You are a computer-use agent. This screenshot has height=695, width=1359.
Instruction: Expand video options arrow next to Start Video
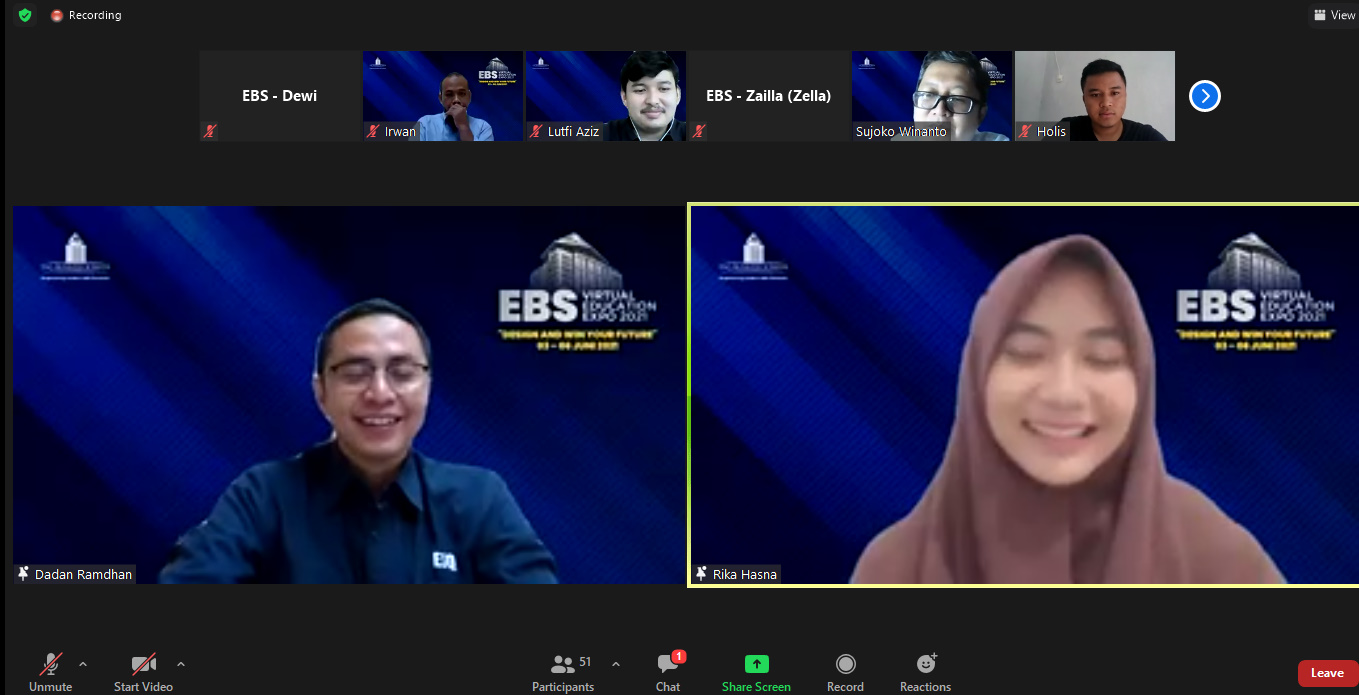[181, 663]
